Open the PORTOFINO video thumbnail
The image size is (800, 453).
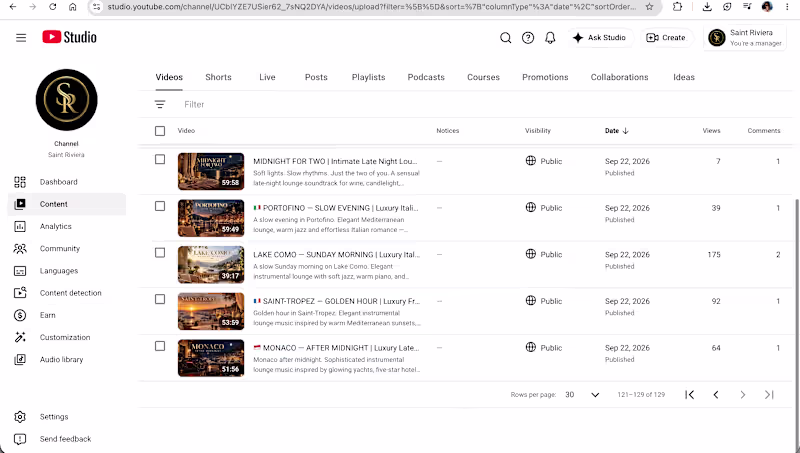211,218
